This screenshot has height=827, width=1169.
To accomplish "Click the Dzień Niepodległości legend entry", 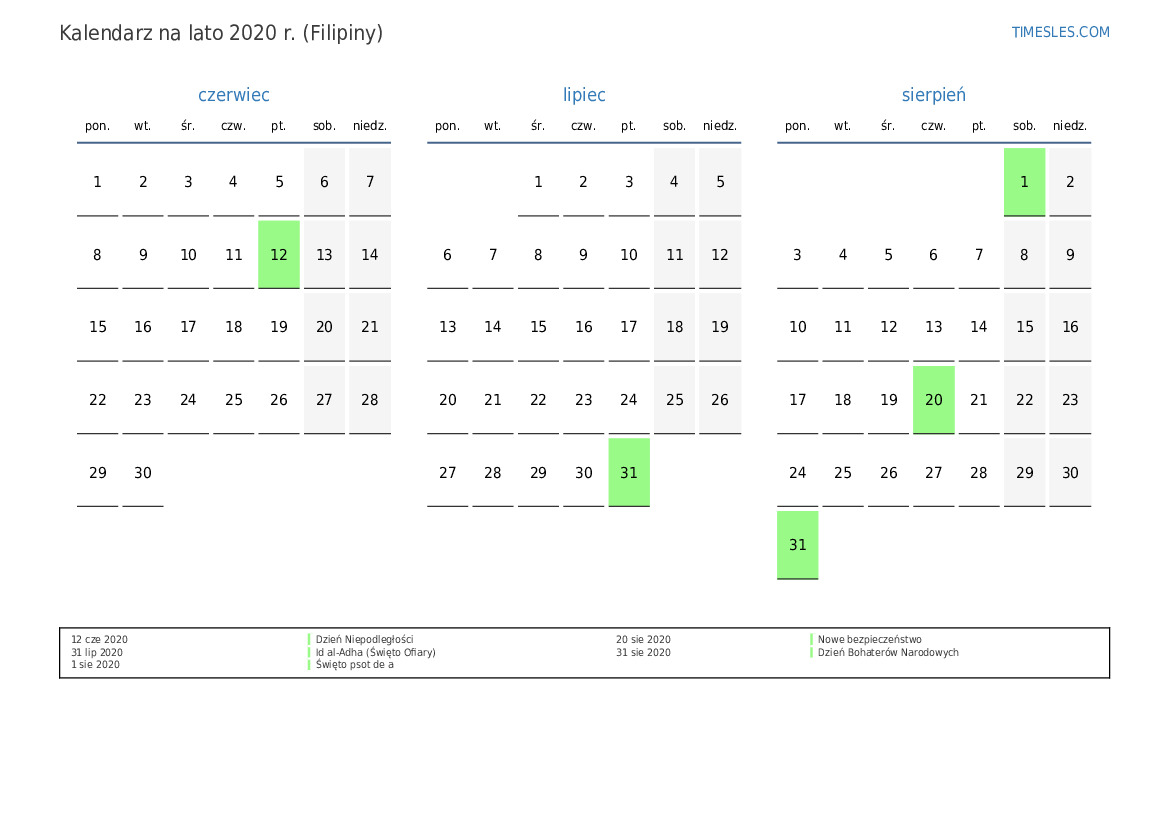I will point(364,640).
